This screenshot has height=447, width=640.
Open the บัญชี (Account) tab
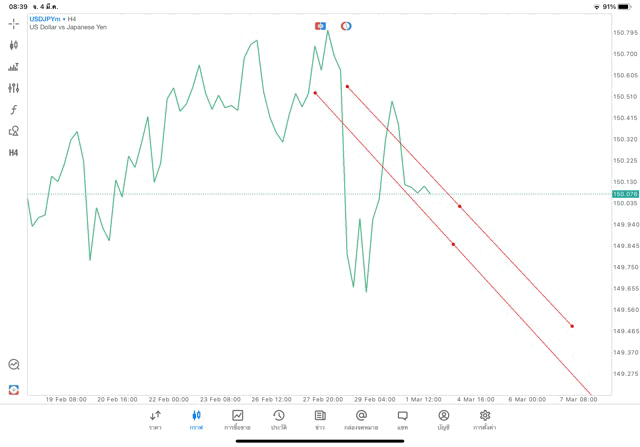click(443, 419)
